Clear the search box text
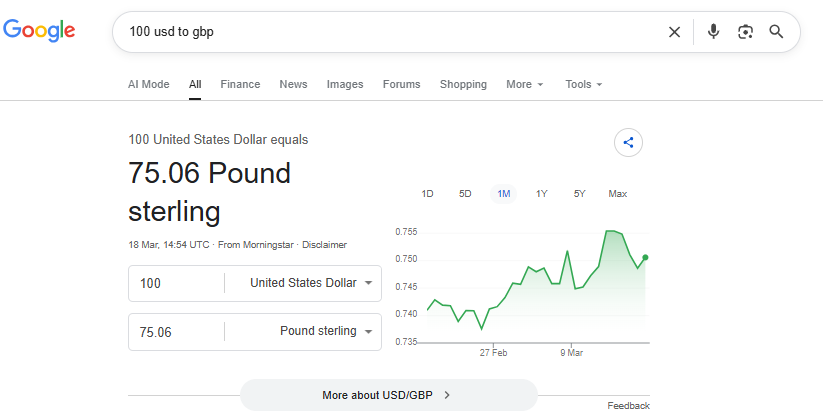Viewport: 823px width, 418px height. click(x=674, y=32)
